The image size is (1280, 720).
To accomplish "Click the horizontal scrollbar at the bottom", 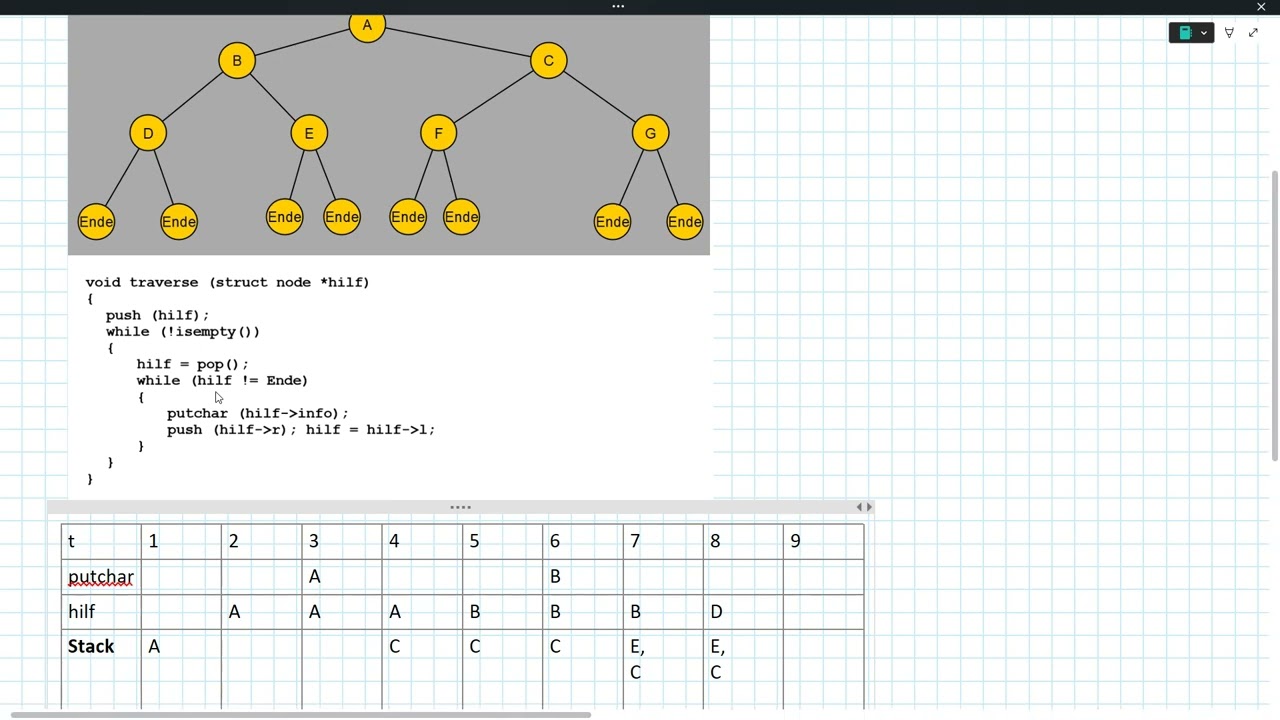I will pyautogui.click(x=300, y=715).
